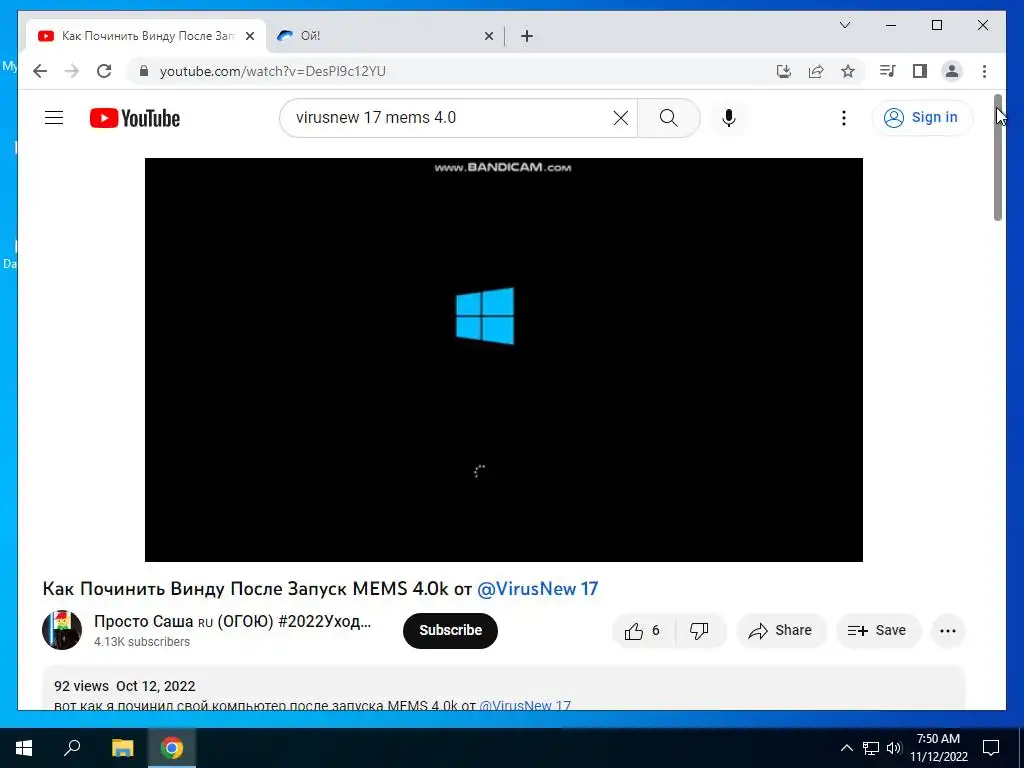The width and height of the screenshot is (1024, 768).
Task: Close the YouTube video tab
Action: (x=250, y=36)
